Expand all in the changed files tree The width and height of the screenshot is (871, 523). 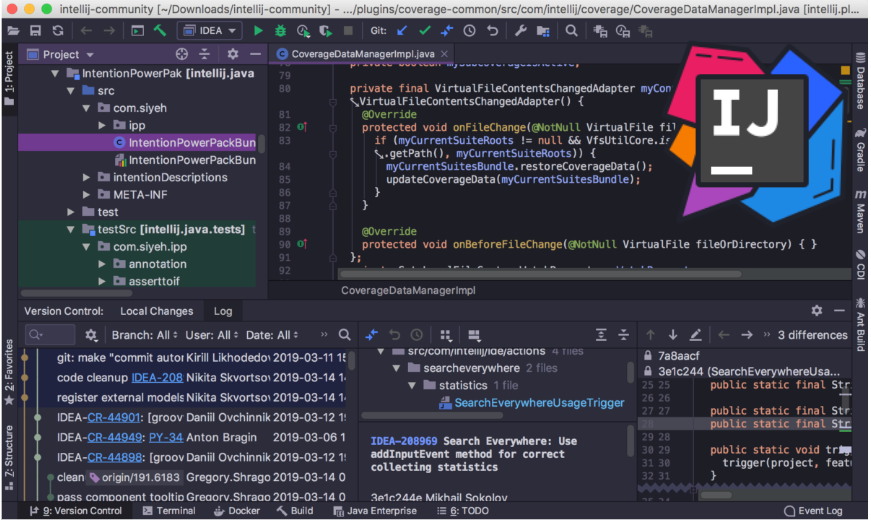tap(601, 335)
